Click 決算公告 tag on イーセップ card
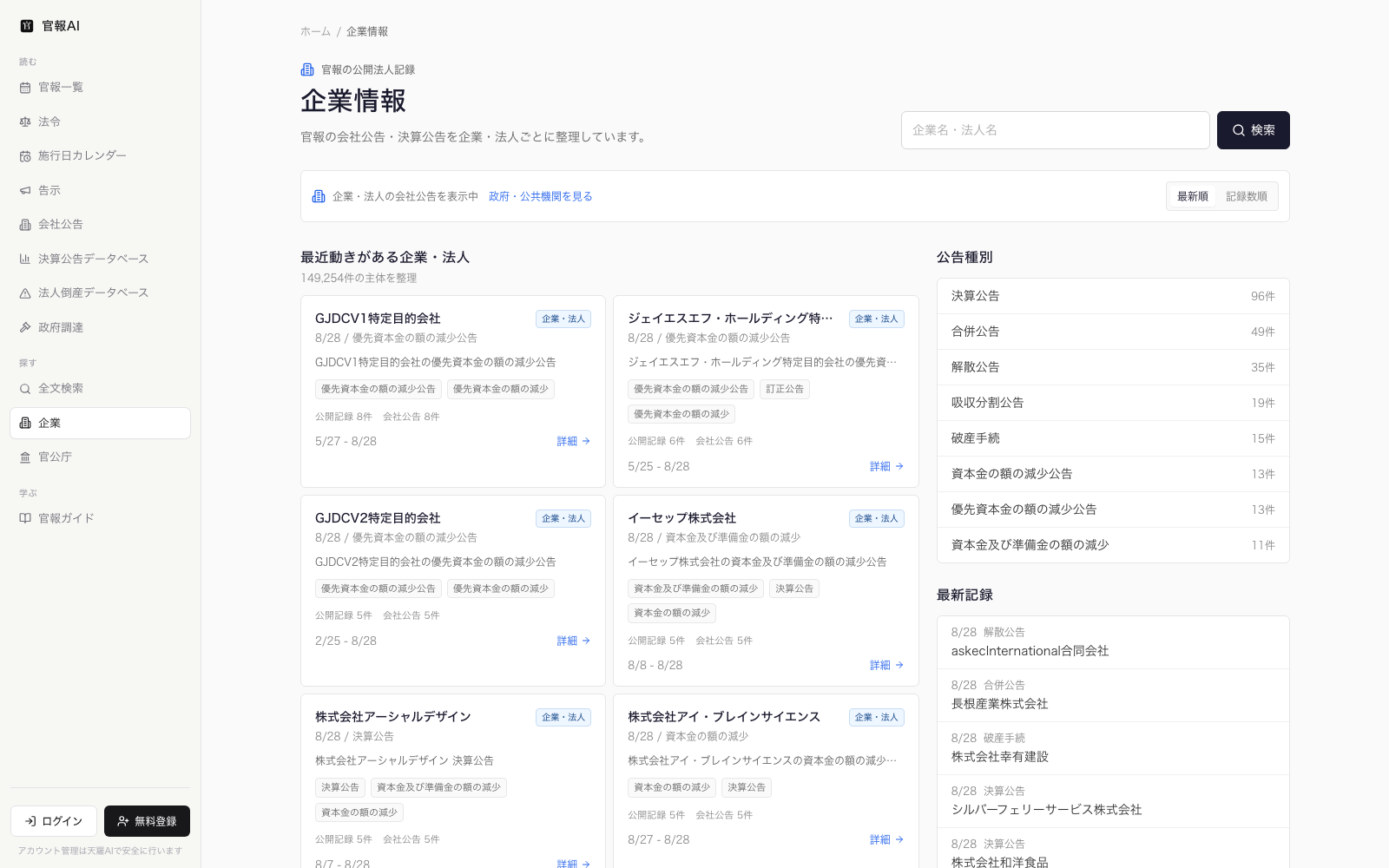 [x=794, y=589]
